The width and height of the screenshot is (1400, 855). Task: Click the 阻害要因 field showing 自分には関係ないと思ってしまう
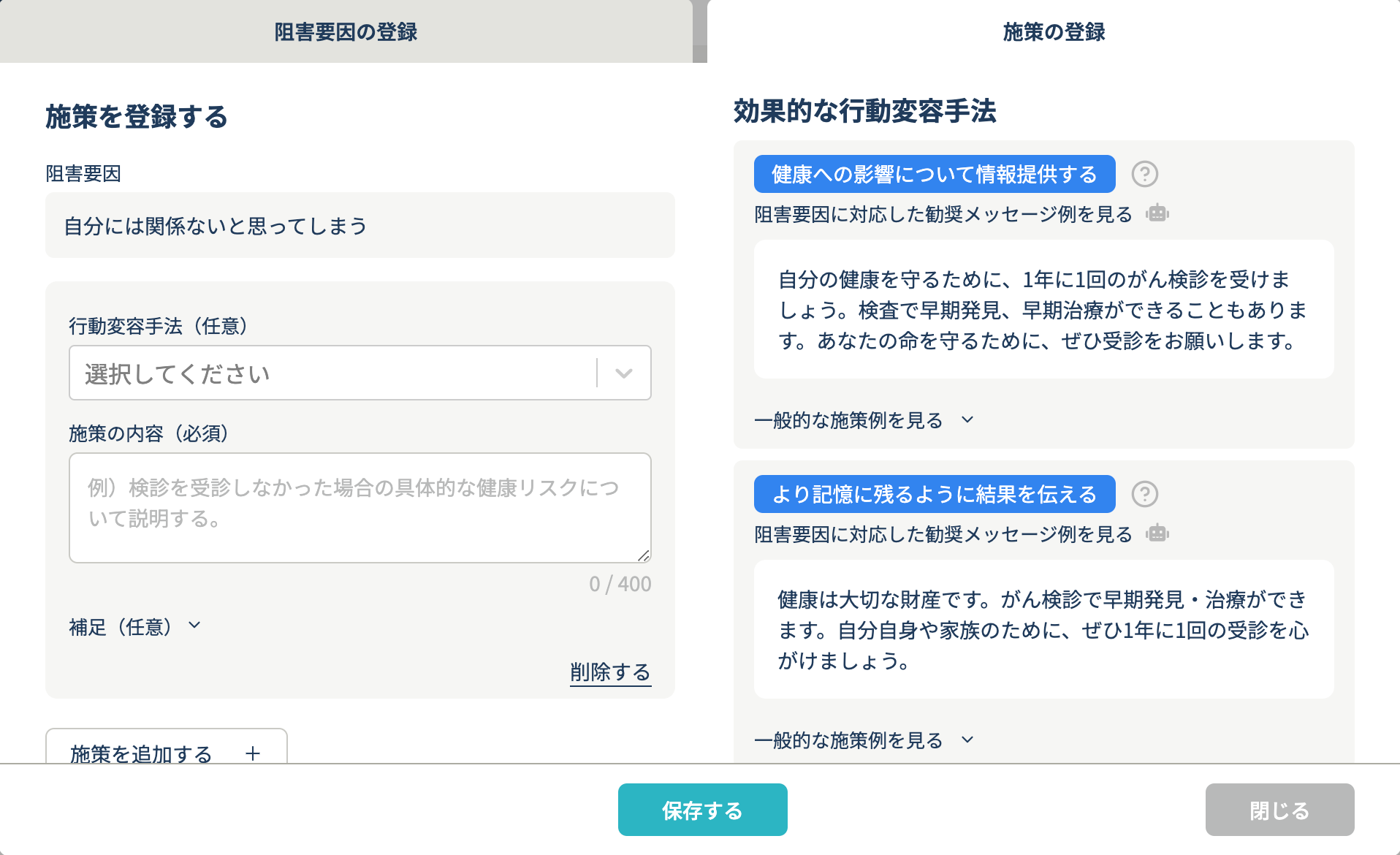(x=359, y=226)
